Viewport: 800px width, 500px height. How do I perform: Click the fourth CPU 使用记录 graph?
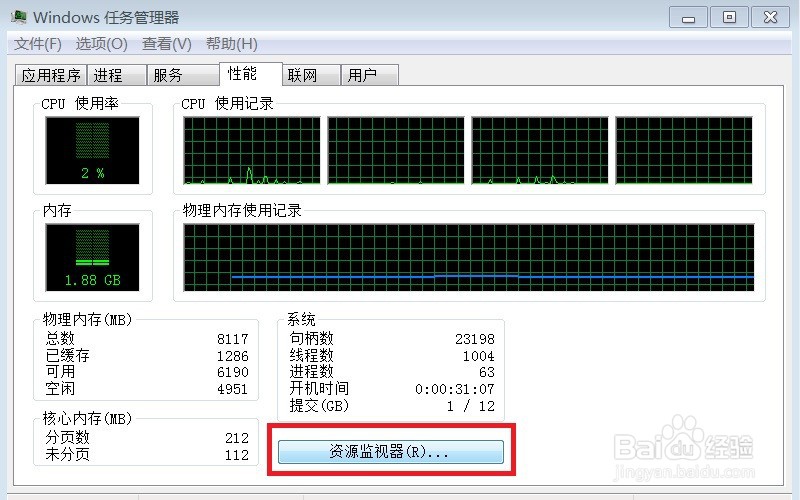[684, 151]
